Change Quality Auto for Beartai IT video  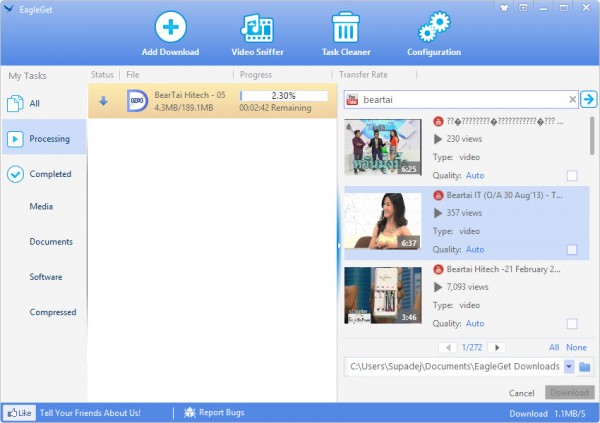[x=475, y=249]
